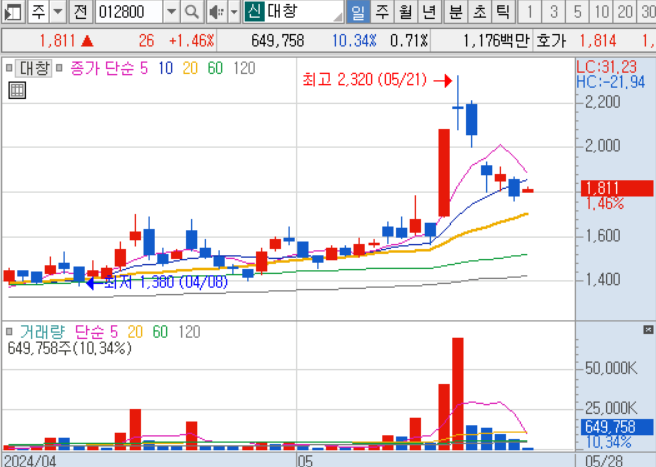Click the blue 10 moving average label
The image size is (656, 467).
166,68
